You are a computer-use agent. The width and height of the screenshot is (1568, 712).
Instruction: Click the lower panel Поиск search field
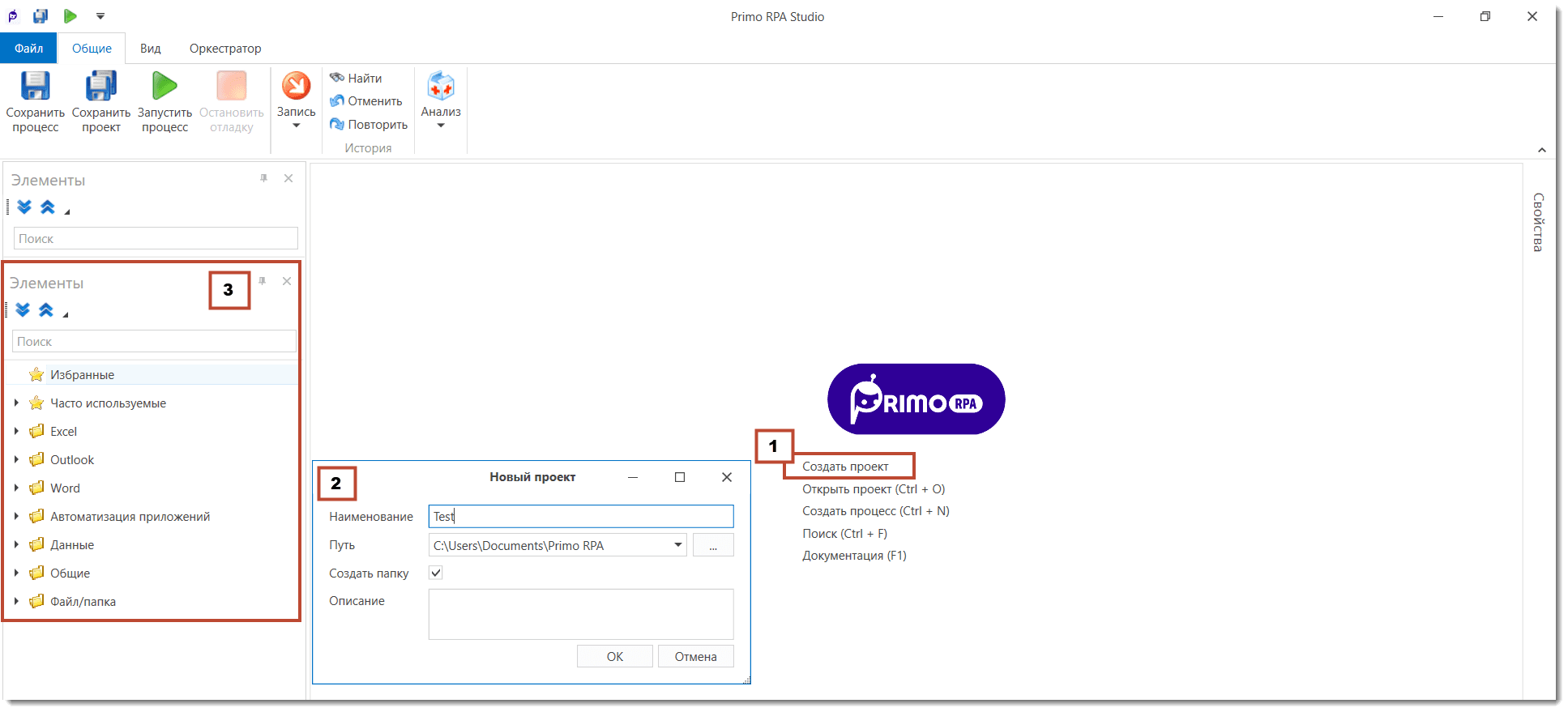pos(154,341)
